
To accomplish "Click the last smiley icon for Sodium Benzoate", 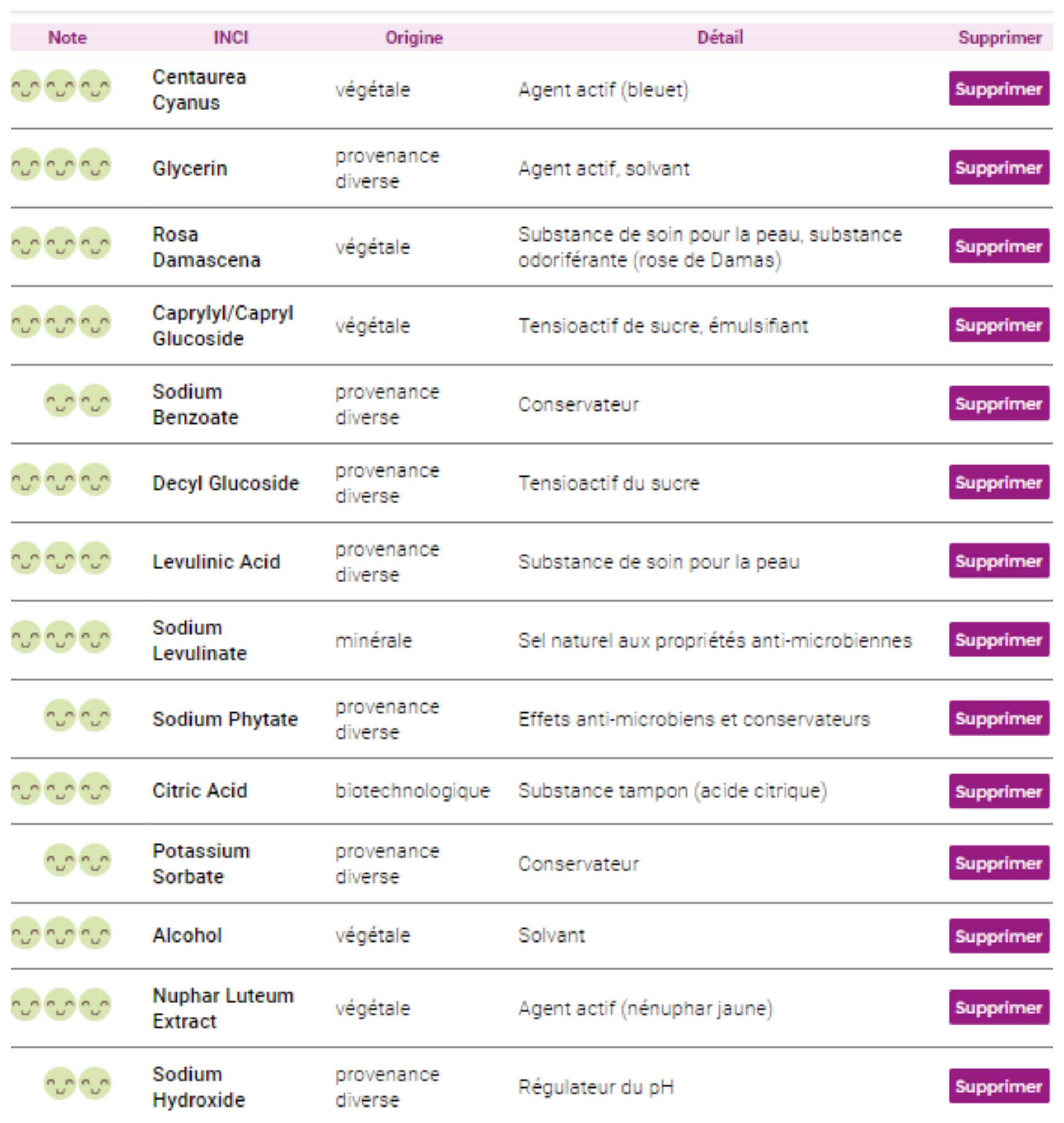I will pos(95,401).
